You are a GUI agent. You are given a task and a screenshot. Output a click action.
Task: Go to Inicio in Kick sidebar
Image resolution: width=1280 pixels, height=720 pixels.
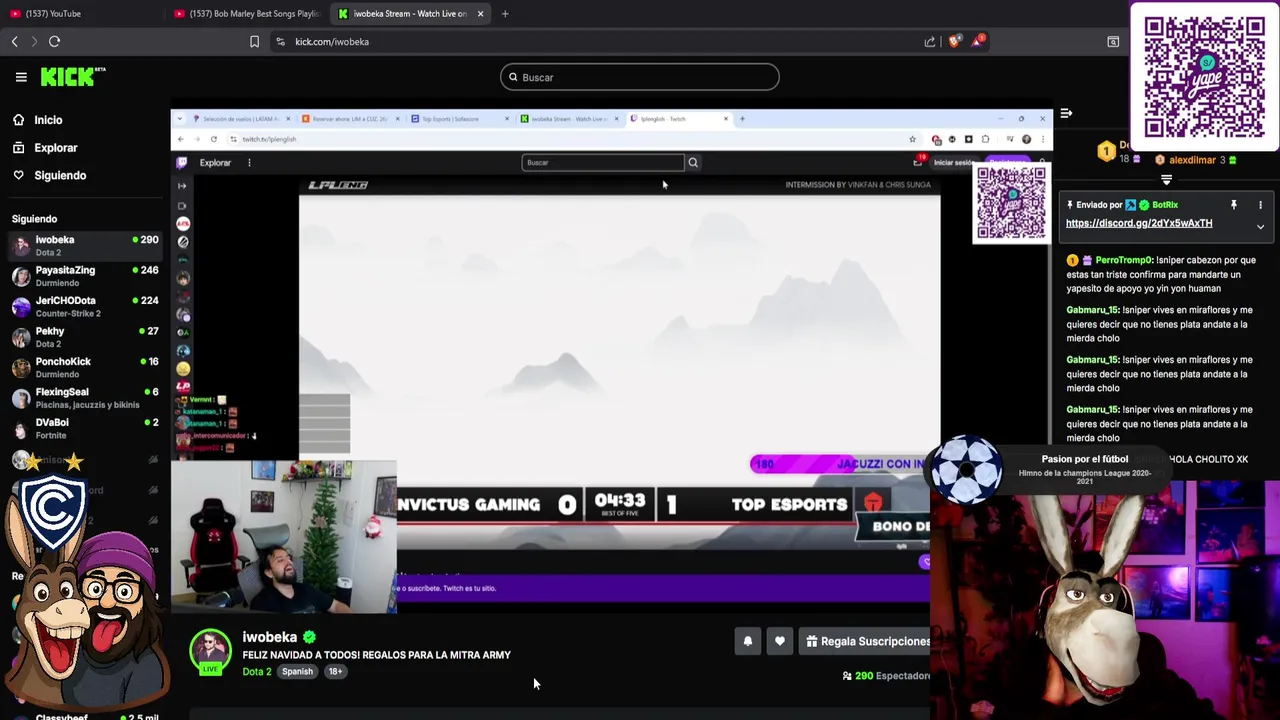(37, 120)
